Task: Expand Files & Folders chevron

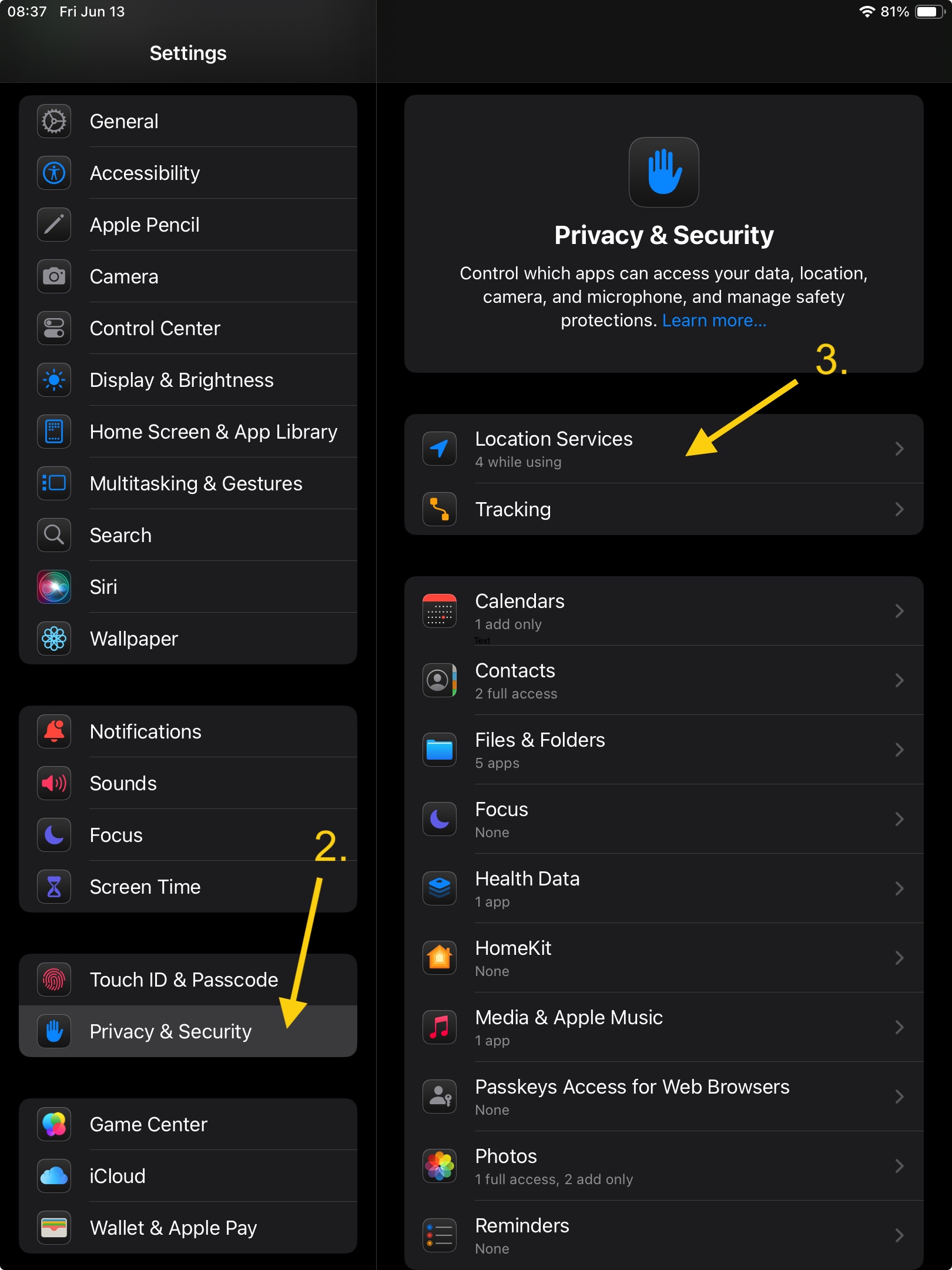Action: (x=899, y=750)
